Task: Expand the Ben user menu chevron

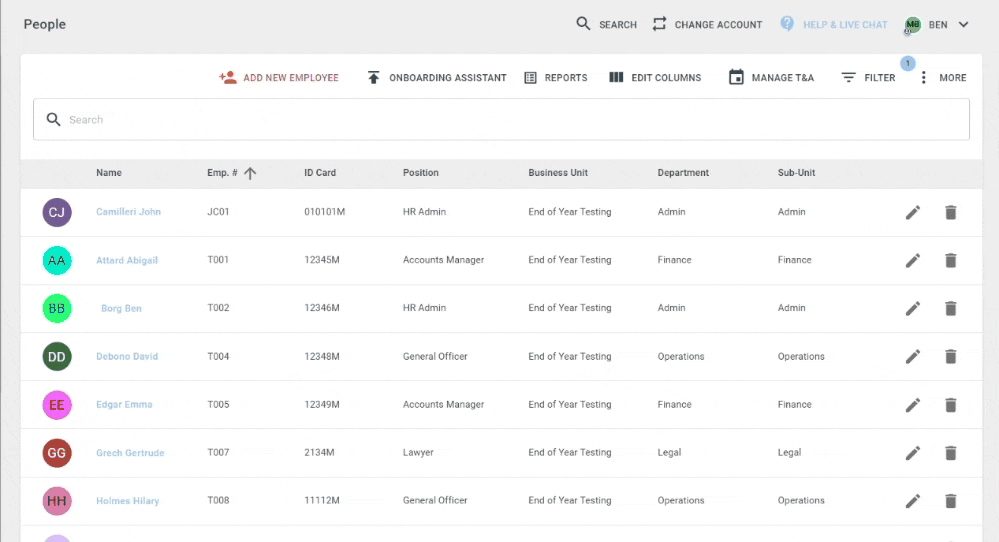Action: [963, 24]
